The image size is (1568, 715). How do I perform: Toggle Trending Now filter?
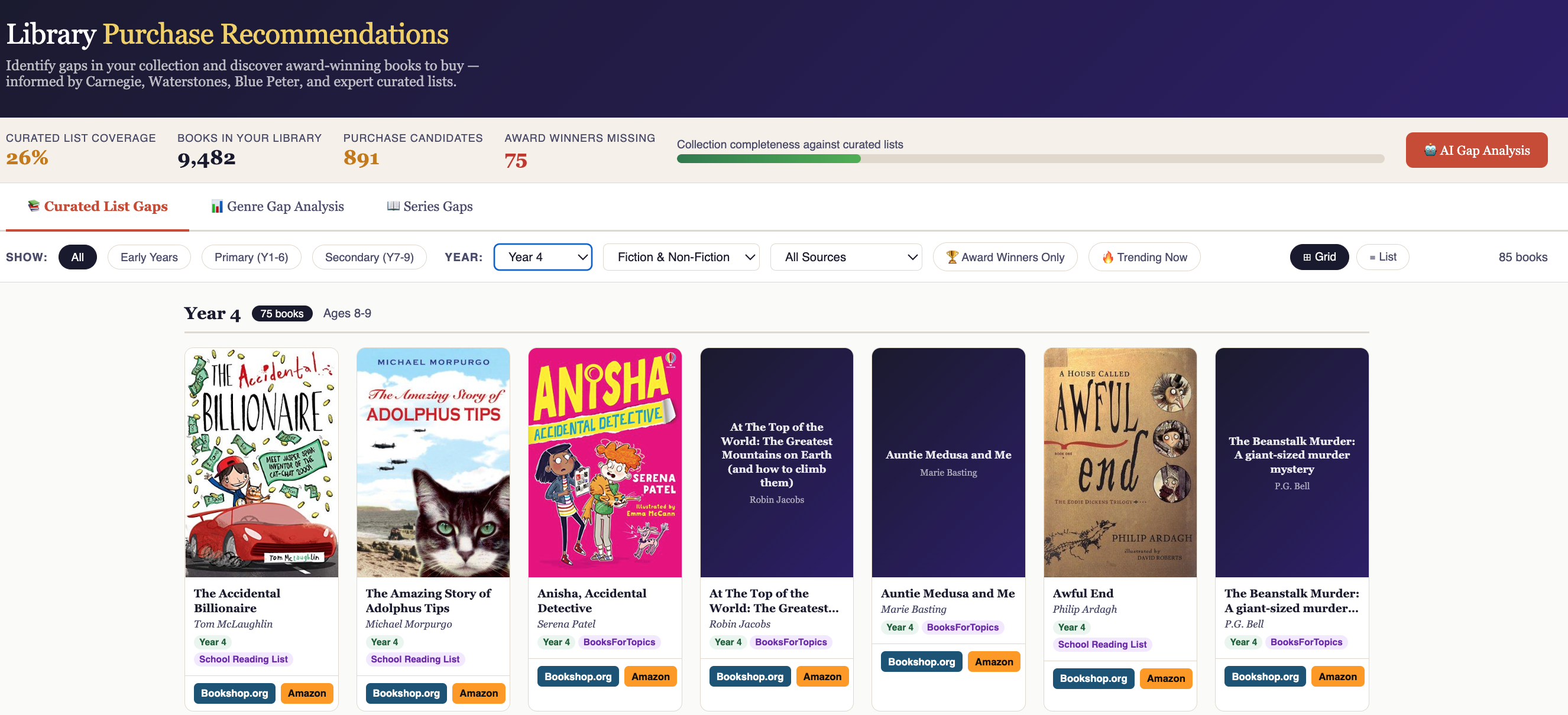coord(1144,258)
